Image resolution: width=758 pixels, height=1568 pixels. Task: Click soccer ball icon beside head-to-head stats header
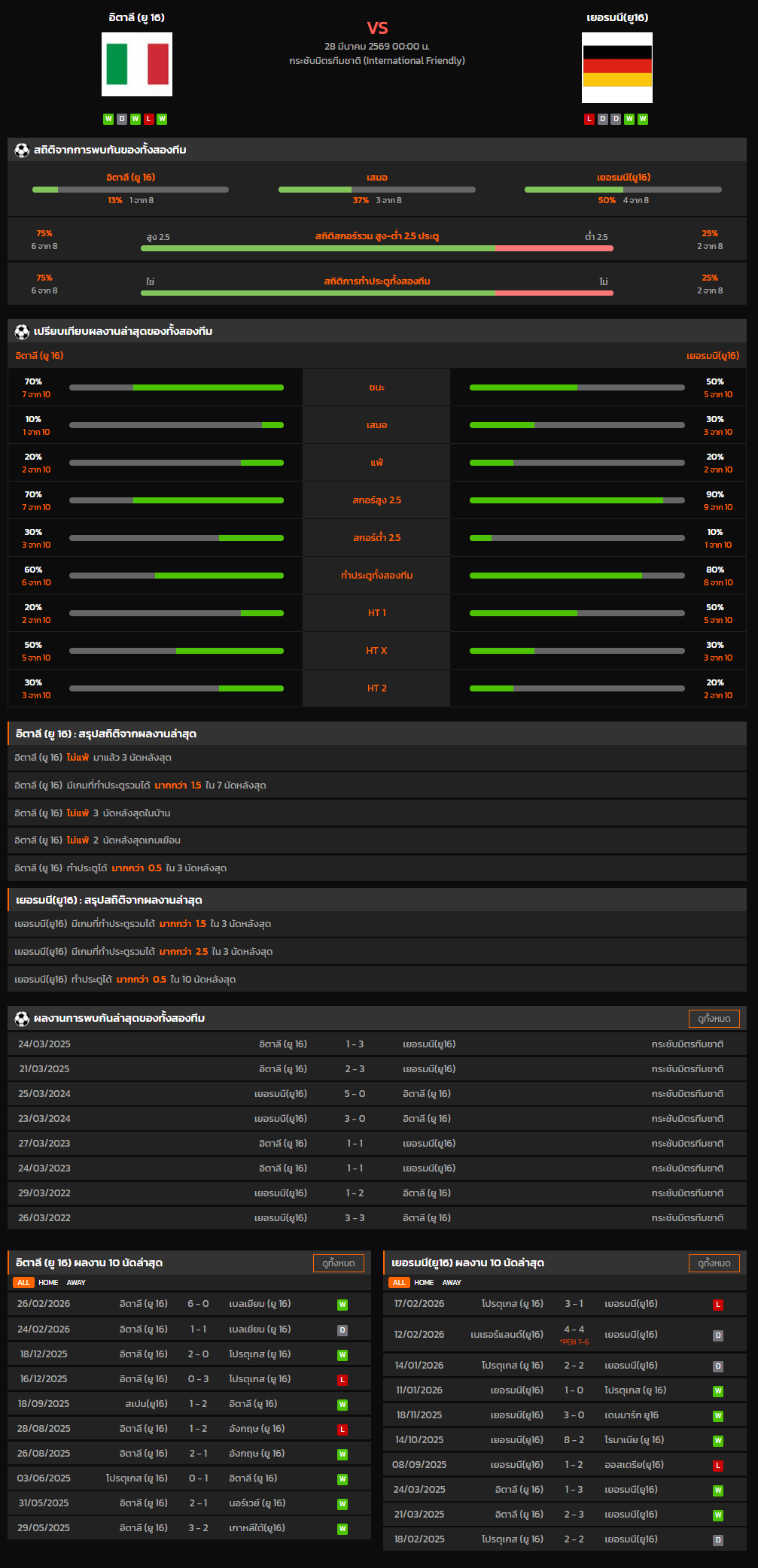click(22, 150)
